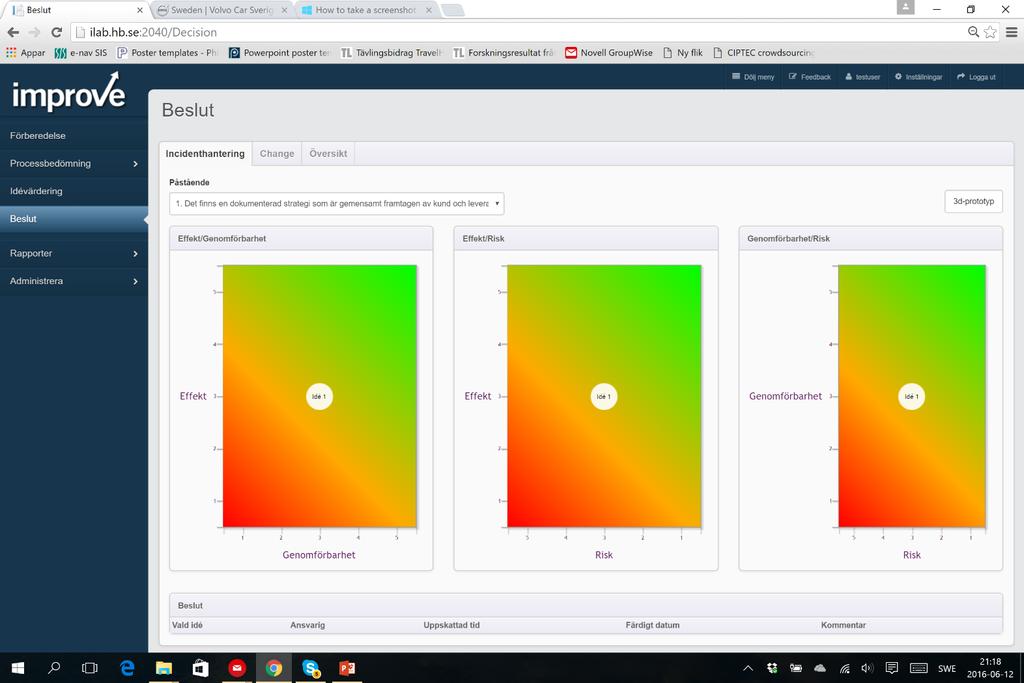The width and height of the screenshot is (1024, 683).
Task: Open Task View on the taskbar
Action: (x=89, y=667)
